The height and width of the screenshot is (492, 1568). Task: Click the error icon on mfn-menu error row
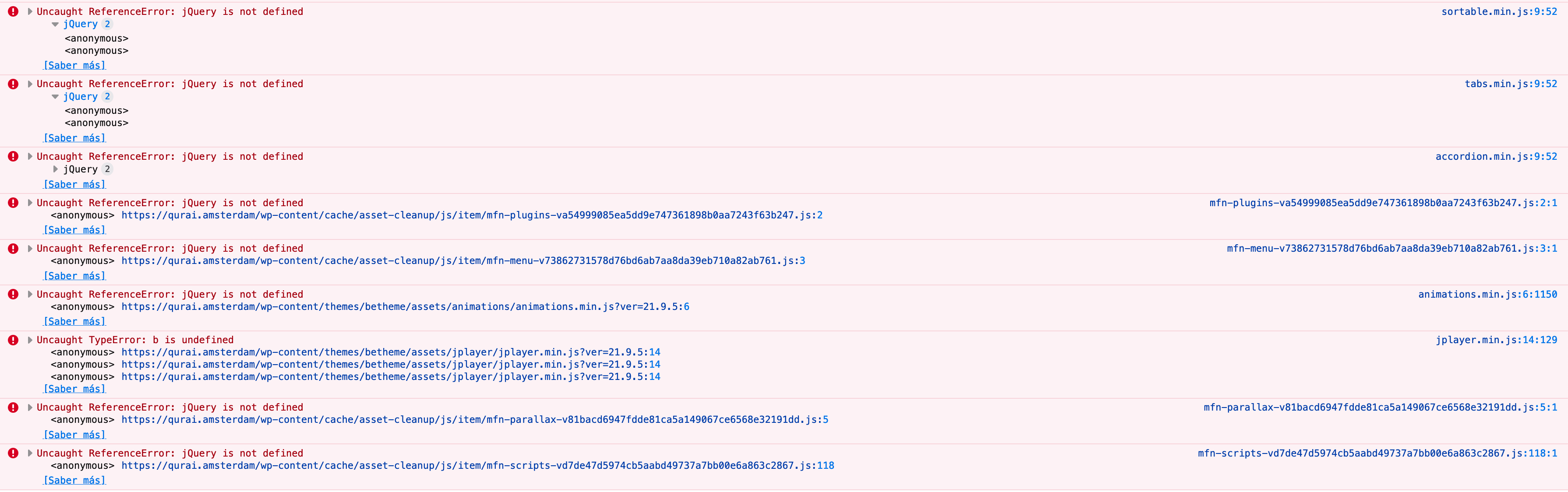(13, 248)
